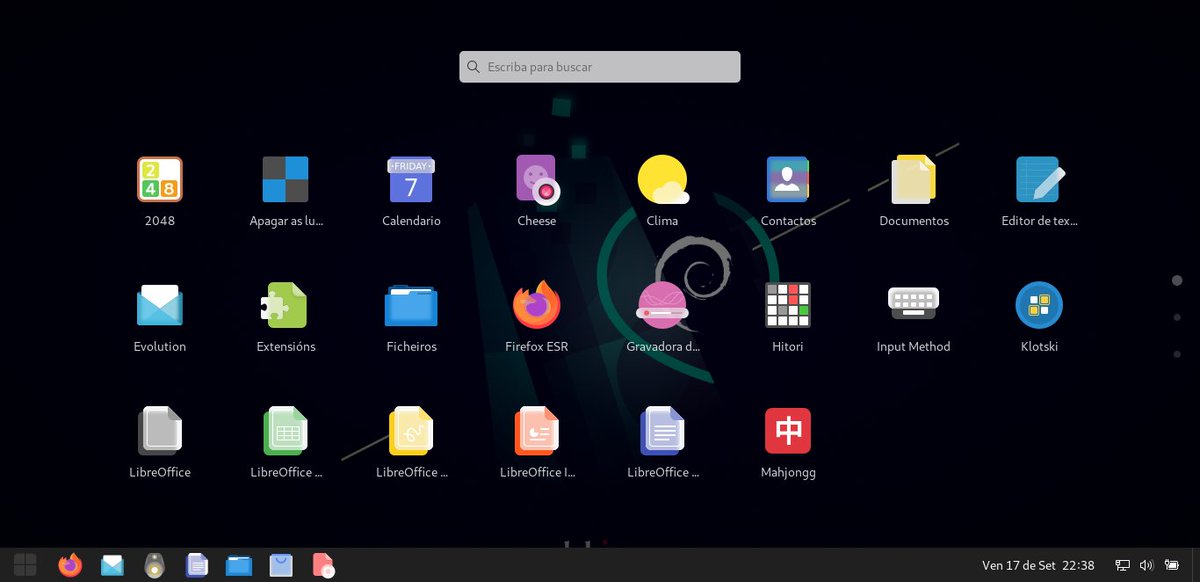Launch the Cheese webcam application
Screen dimensions: 1200x582
coord(536,180)
